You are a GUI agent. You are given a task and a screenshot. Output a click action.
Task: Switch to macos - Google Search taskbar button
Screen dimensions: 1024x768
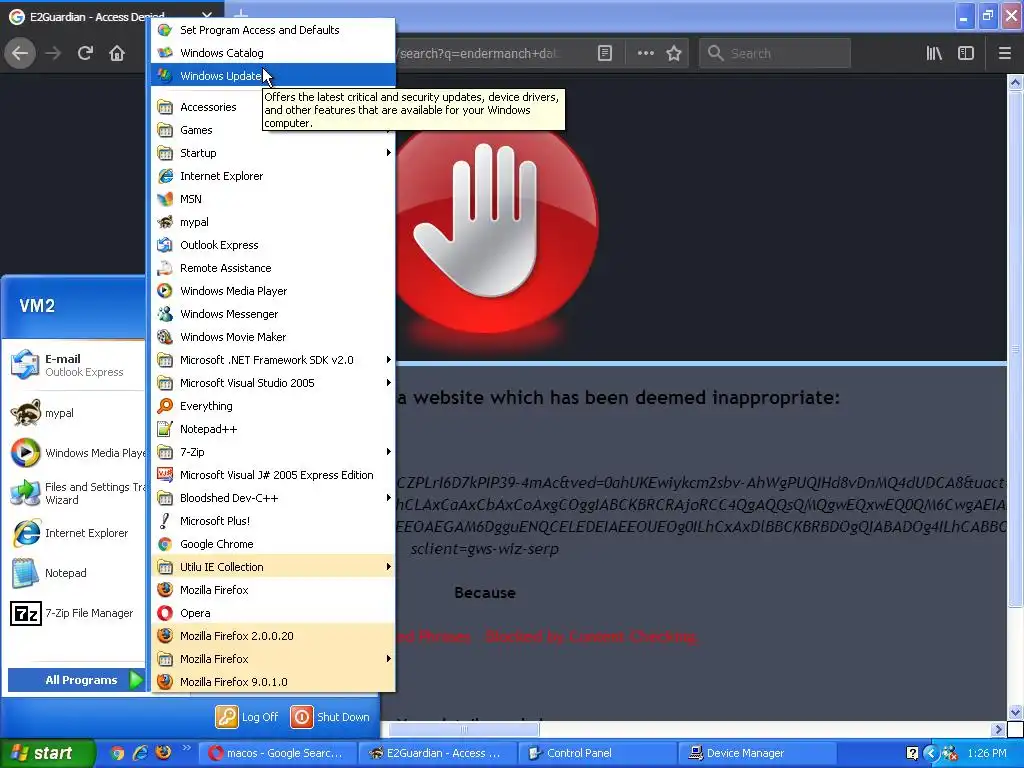277,753
